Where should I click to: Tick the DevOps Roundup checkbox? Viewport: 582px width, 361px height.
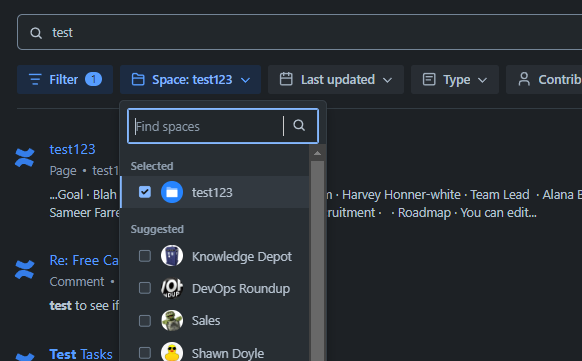(x=145, y=288)
